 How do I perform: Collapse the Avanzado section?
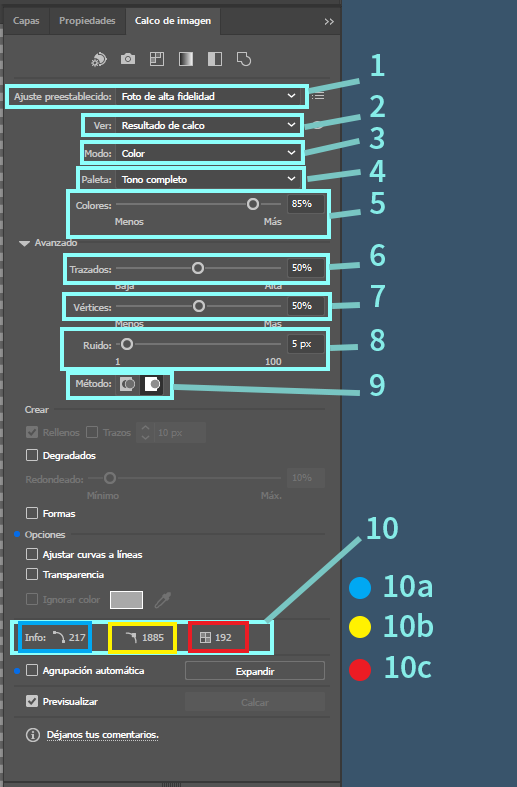tap(24, 243)
